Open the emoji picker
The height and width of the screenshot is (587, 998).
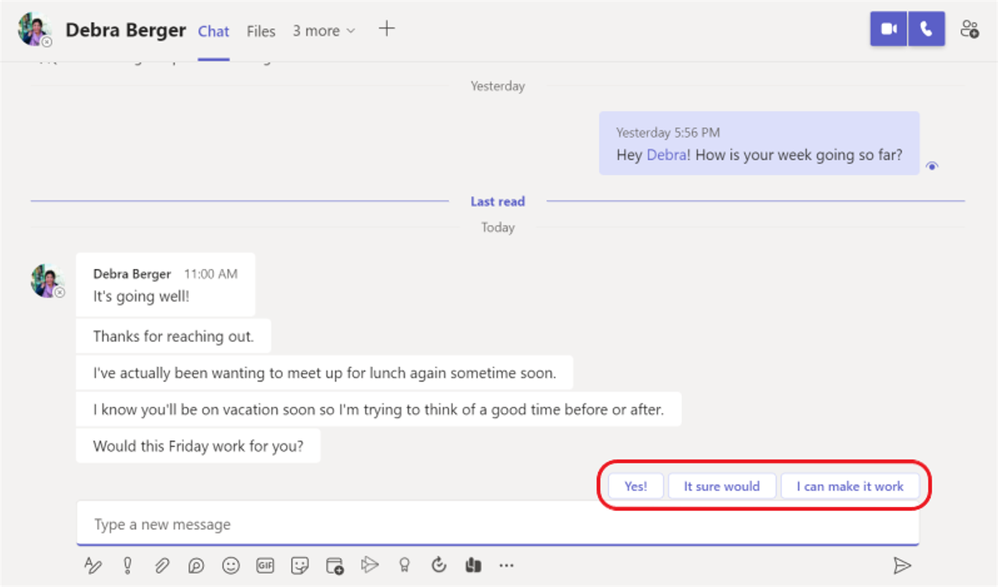pyautogui.click(x=230, y=565)
